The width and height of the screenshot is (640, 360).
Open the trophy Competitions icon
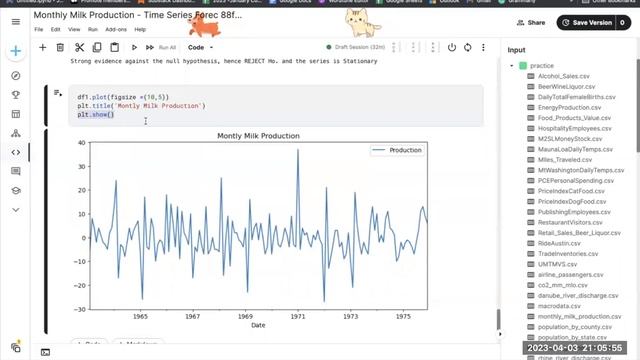[x=16, y=95]
